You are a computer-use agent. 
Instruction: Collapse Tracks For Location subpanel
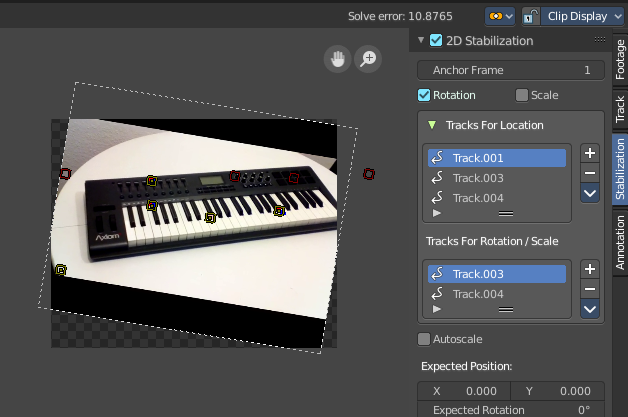(432, 125)
